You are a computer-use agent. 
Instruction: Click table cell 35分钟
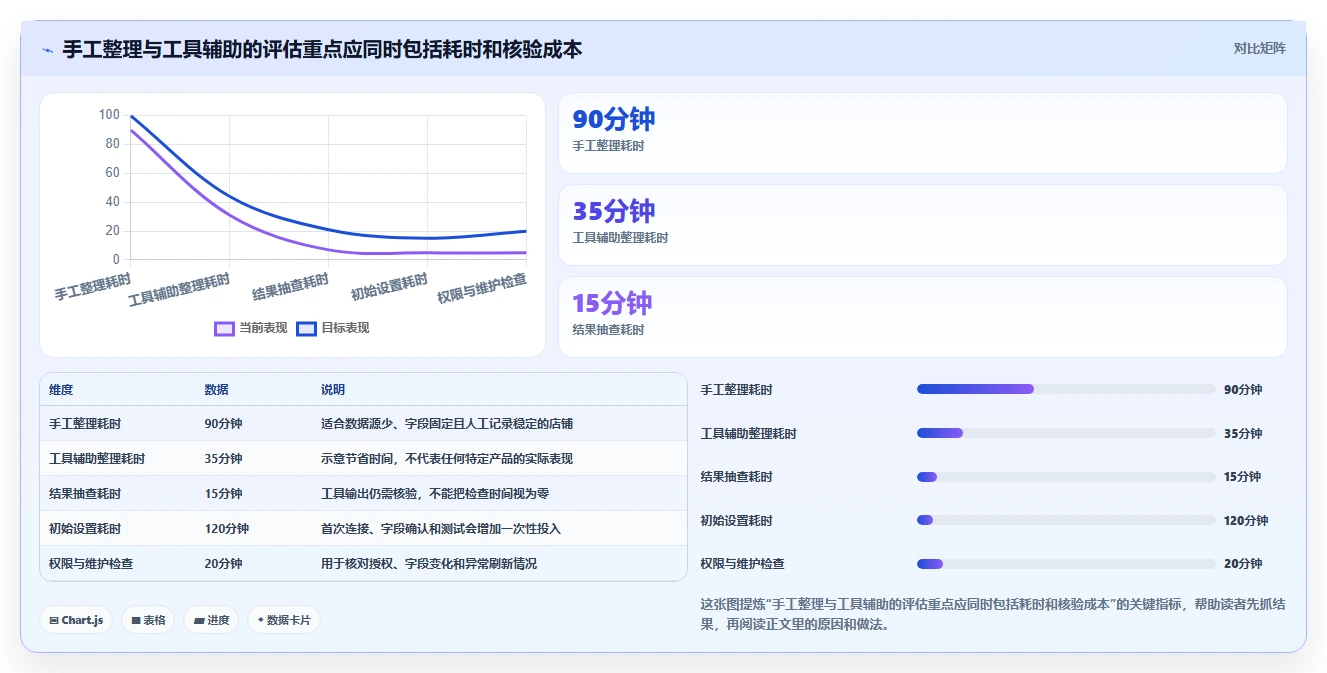coord(223,459)
